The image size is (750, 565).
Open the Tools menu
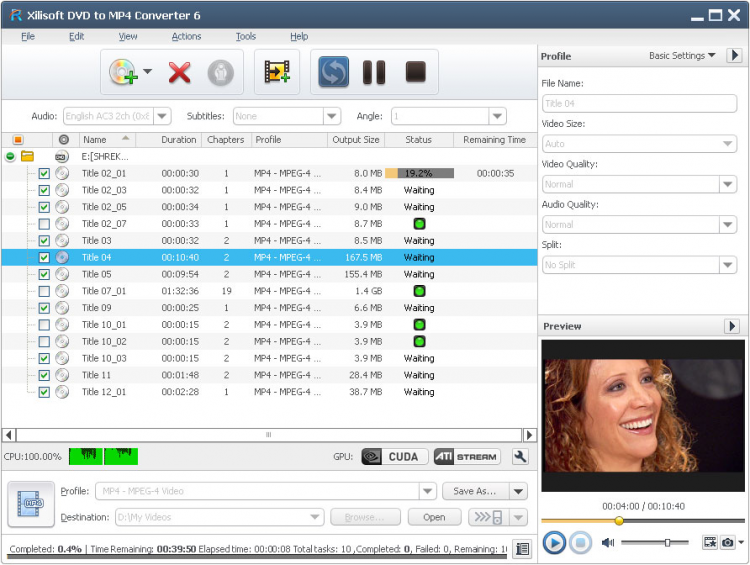click(246, 37)
